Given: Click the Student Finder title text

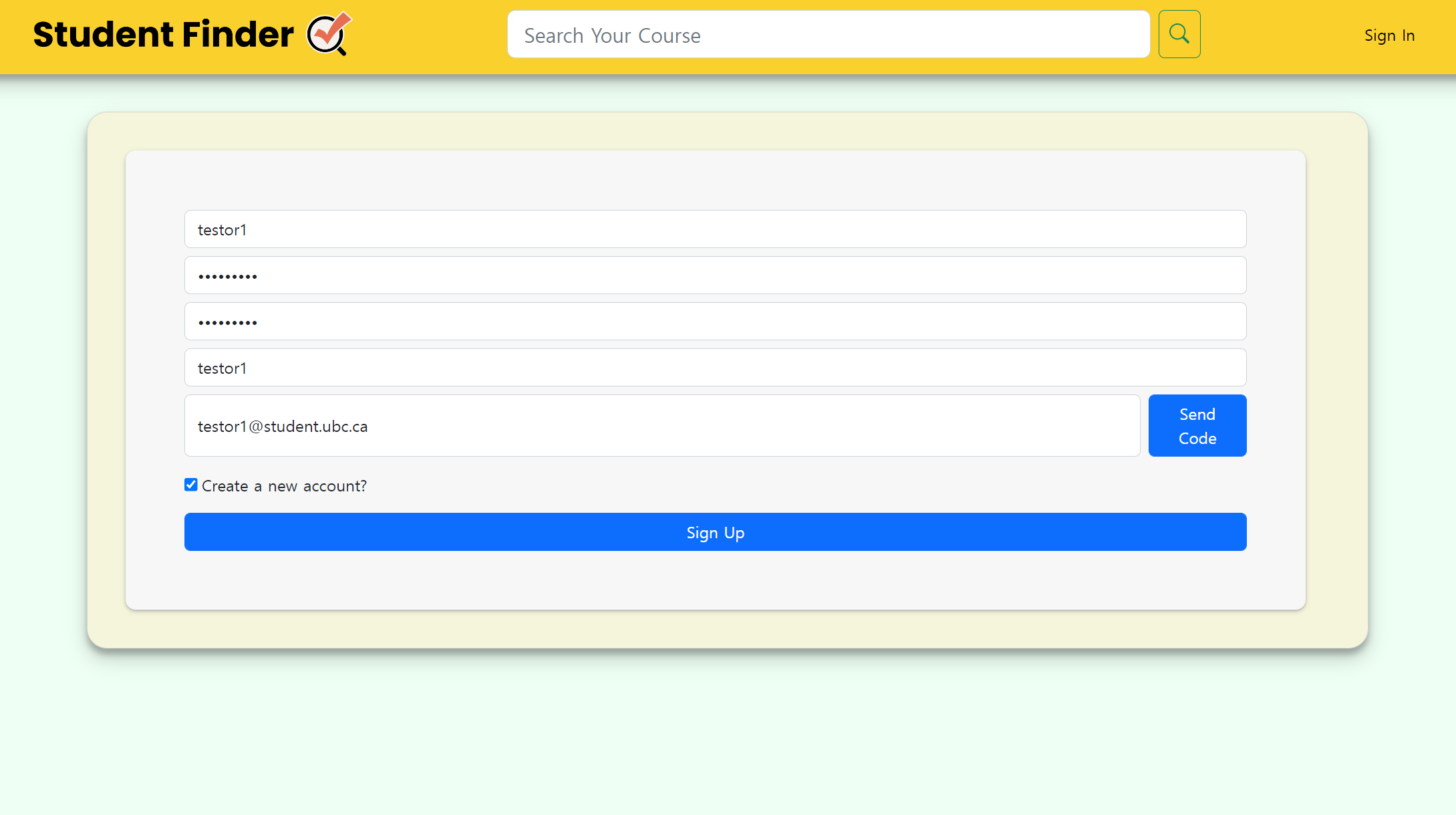Looking at the screenshot, I should click(164, 34).
